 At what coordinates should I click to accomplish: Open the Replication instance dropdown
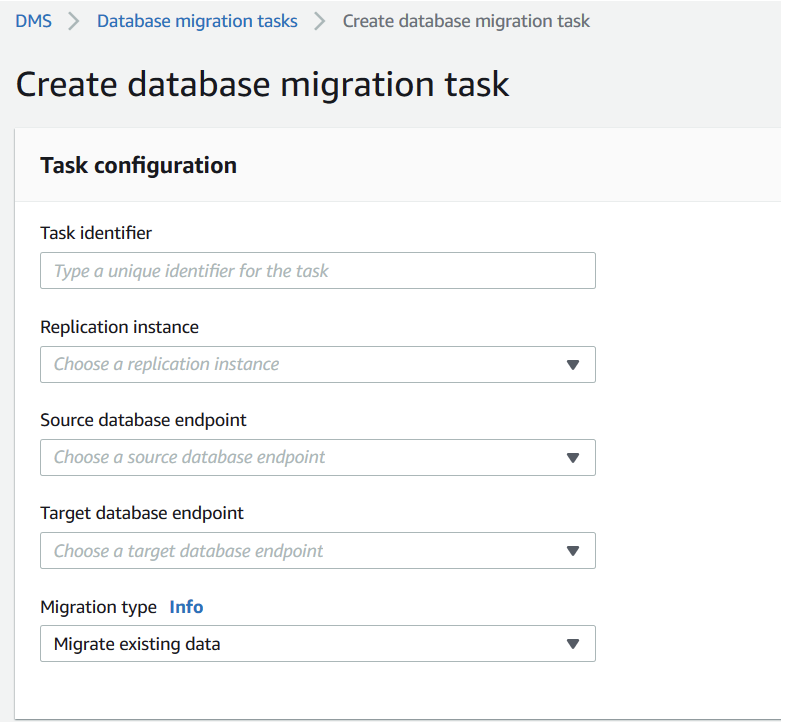click(318, 364)
